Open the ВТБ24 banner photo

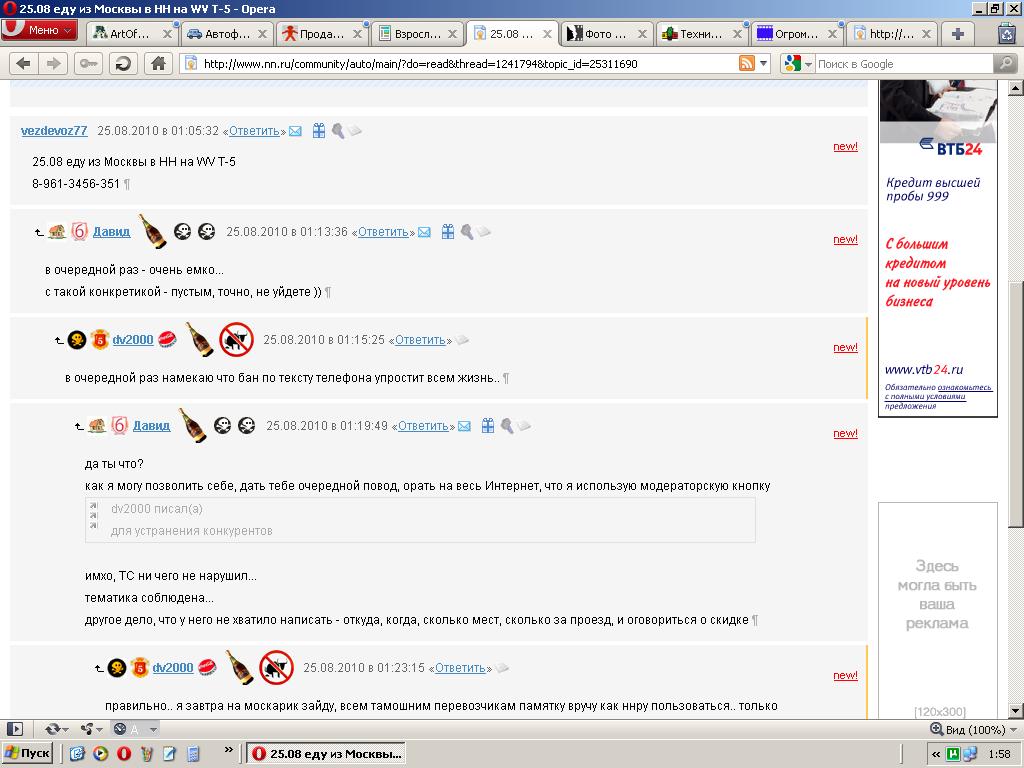938,111
